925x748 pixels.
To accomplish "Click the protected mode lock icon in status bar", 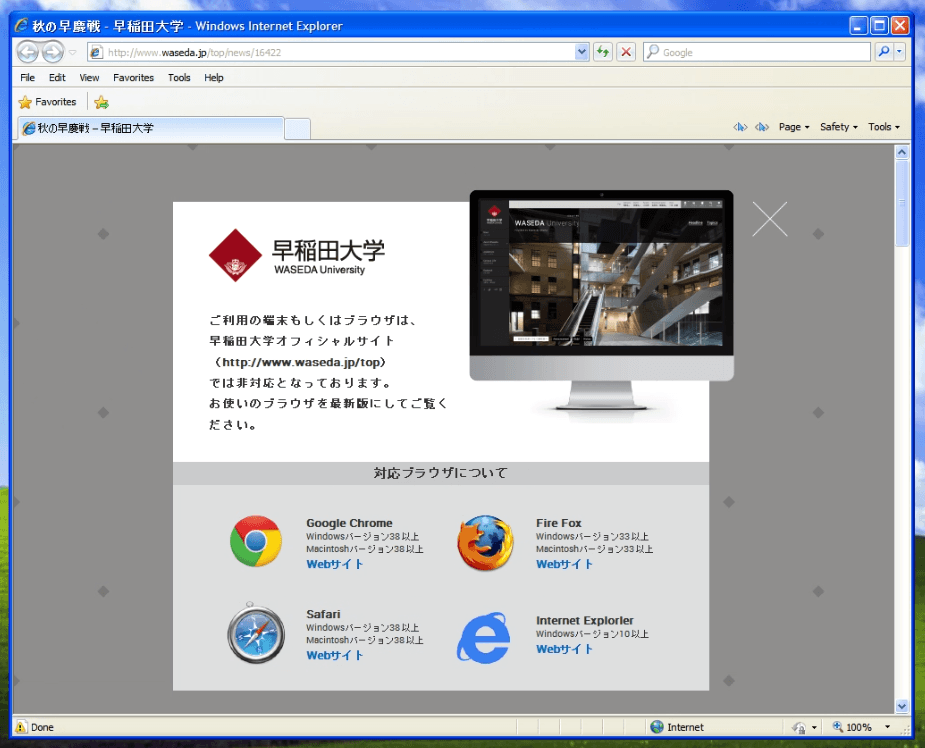I will click(x=799, y=727).
